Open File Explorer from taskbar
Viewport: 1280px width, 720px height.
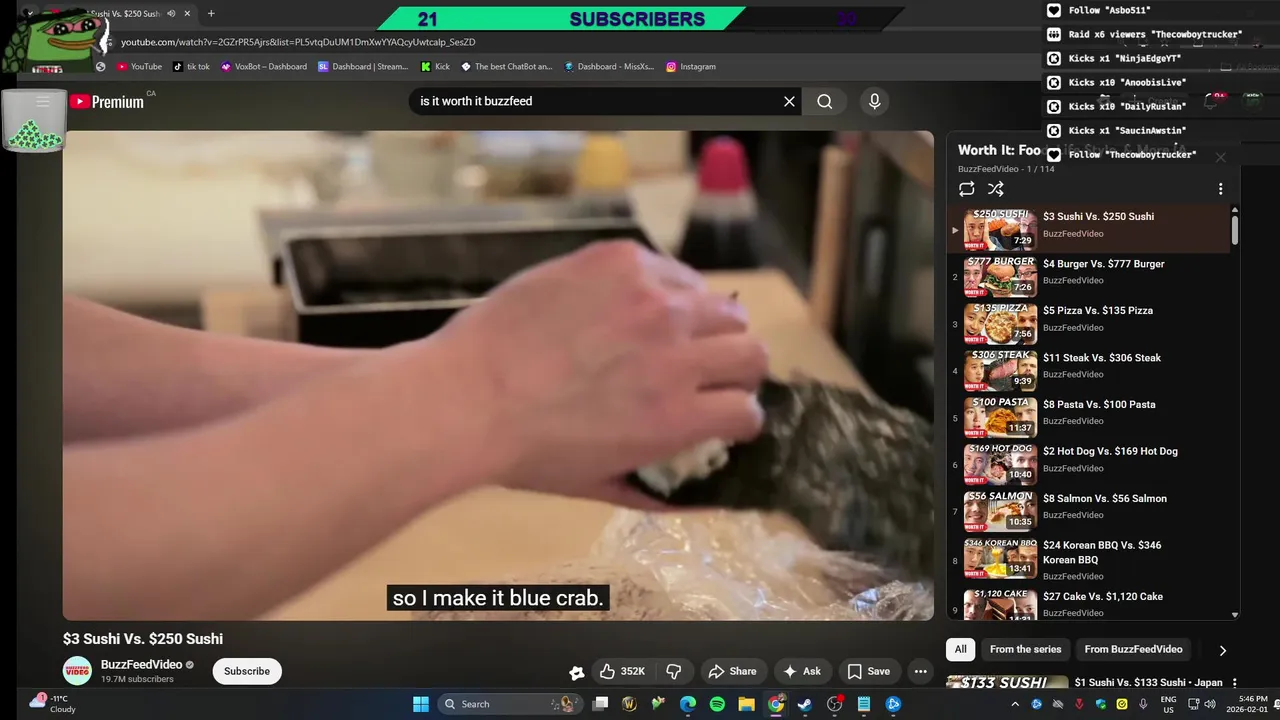click(x=746, y=704)
